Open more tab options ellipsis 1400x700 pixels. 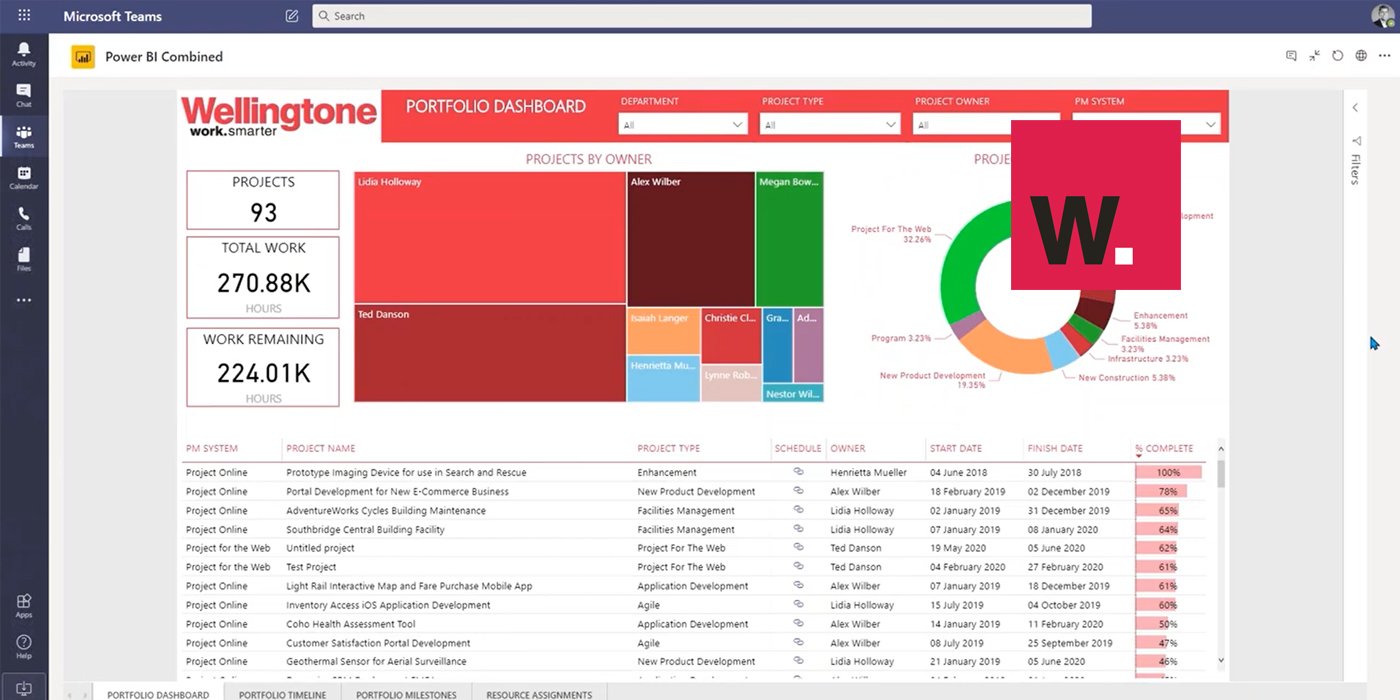[x=1384, y=56]
